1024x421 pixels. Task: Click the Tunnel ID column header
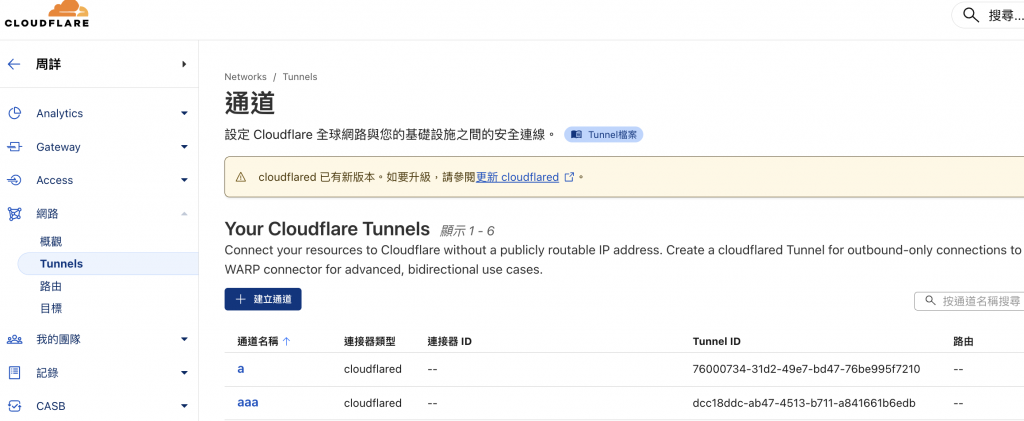click(716, 341)
